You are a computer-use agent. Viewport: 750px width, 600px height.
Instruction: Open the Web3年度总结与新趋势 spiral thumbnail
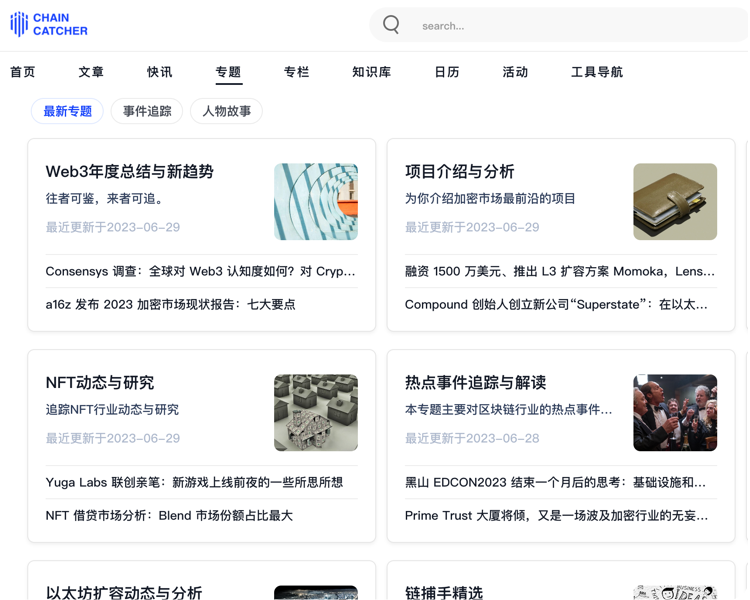(316, 201)
